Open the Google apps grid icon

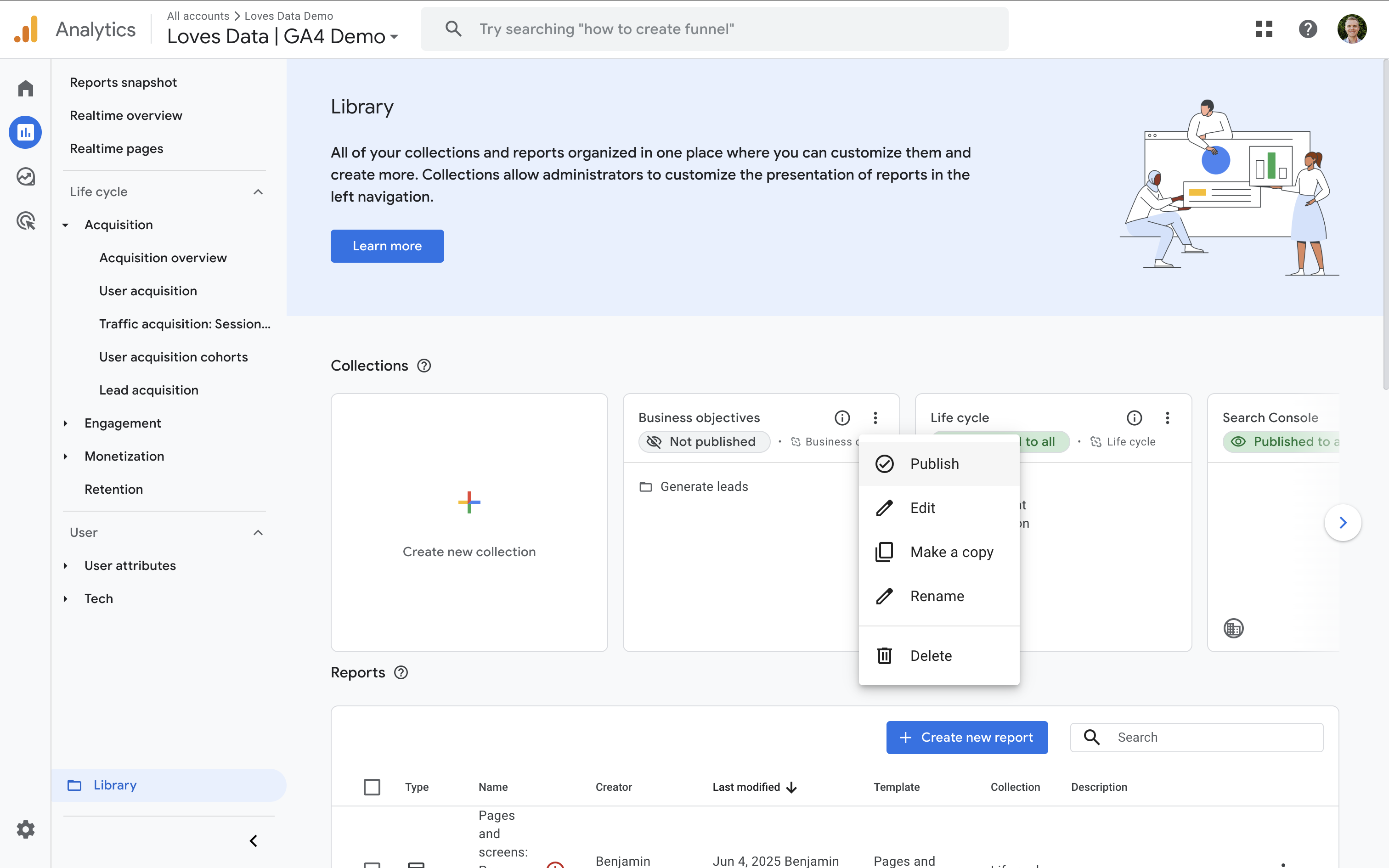pyautogui.click(x=1264, y=28)
